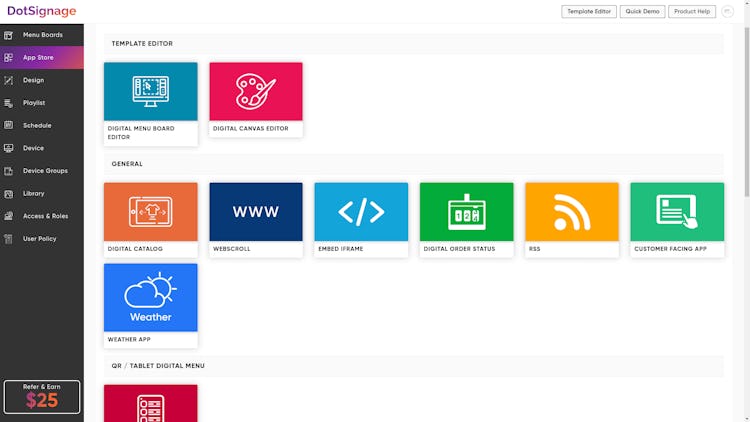Click the 'DIGITAL CANVAS EDITOR' caption
Image resolution: width=750 pixels, height=422 pixels.
point(251,129)
